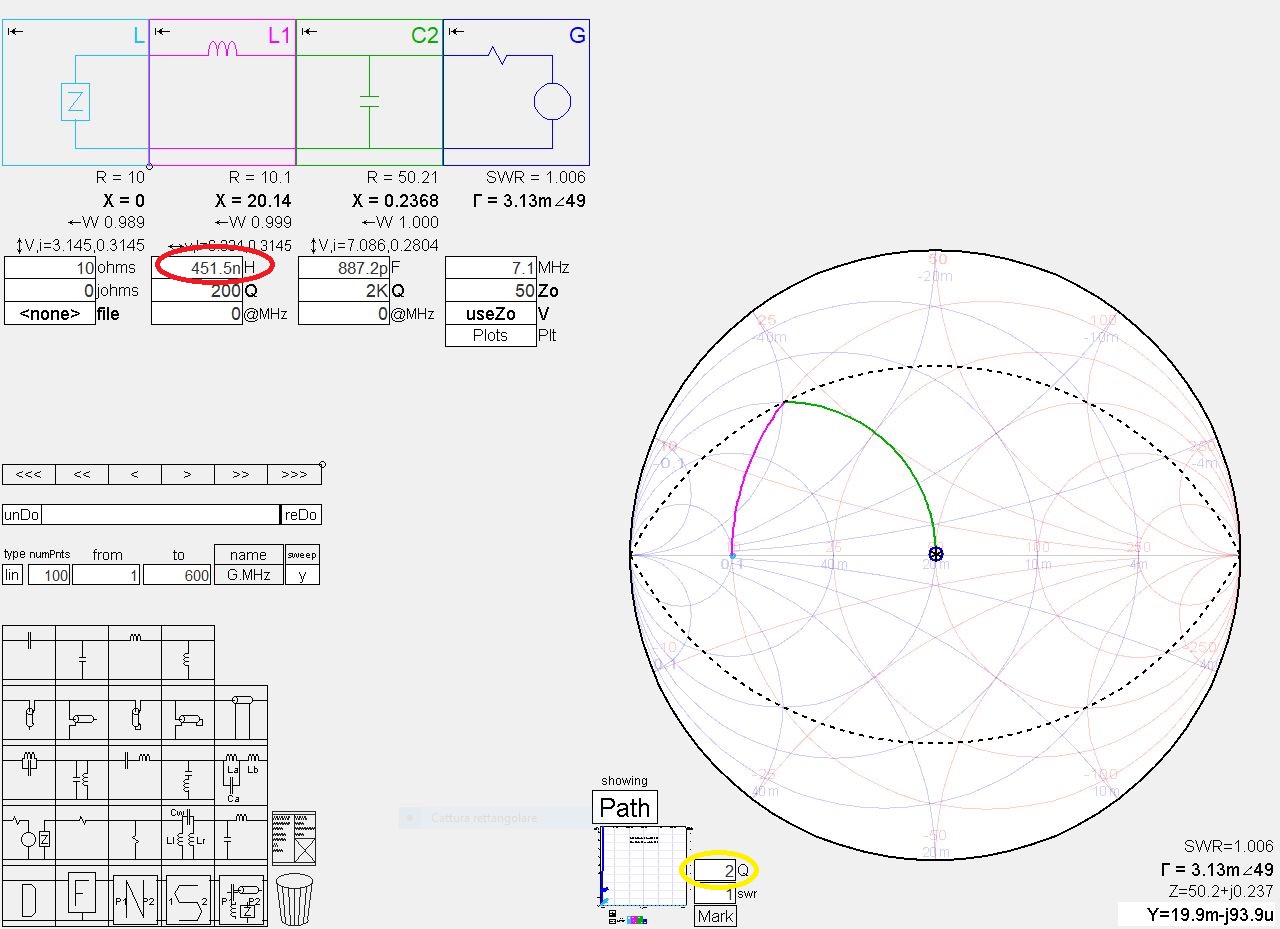Screen dimensions: 1280x929
Task: Add a shunt inductor from the palette
Action: [188, 656]
